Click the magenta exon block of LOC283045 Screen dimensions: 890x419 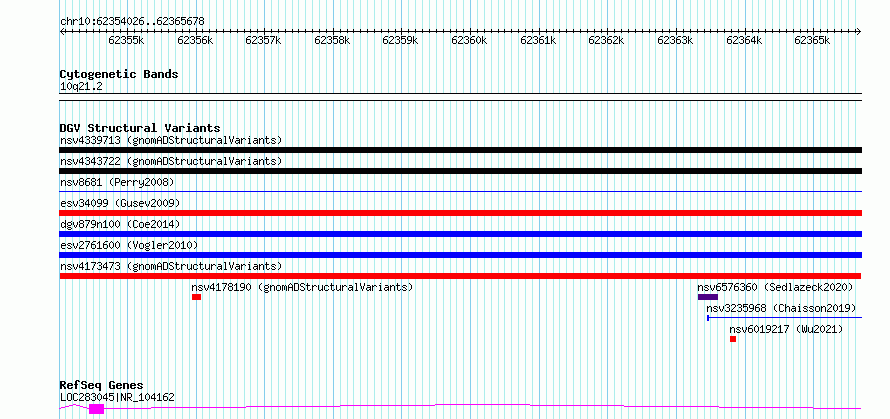point(96,409)
